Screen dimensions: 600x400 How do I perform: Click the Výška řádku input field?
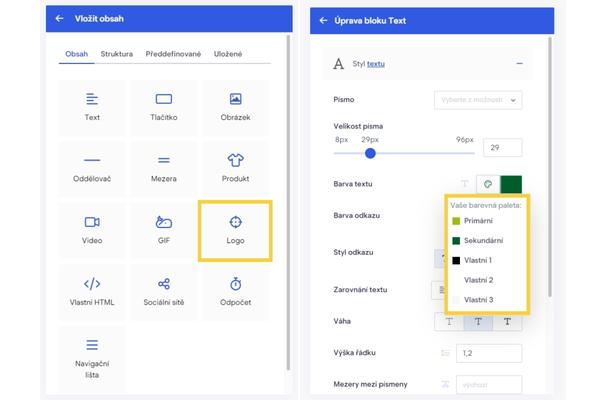pyautogui.click(x=488, y=353)
